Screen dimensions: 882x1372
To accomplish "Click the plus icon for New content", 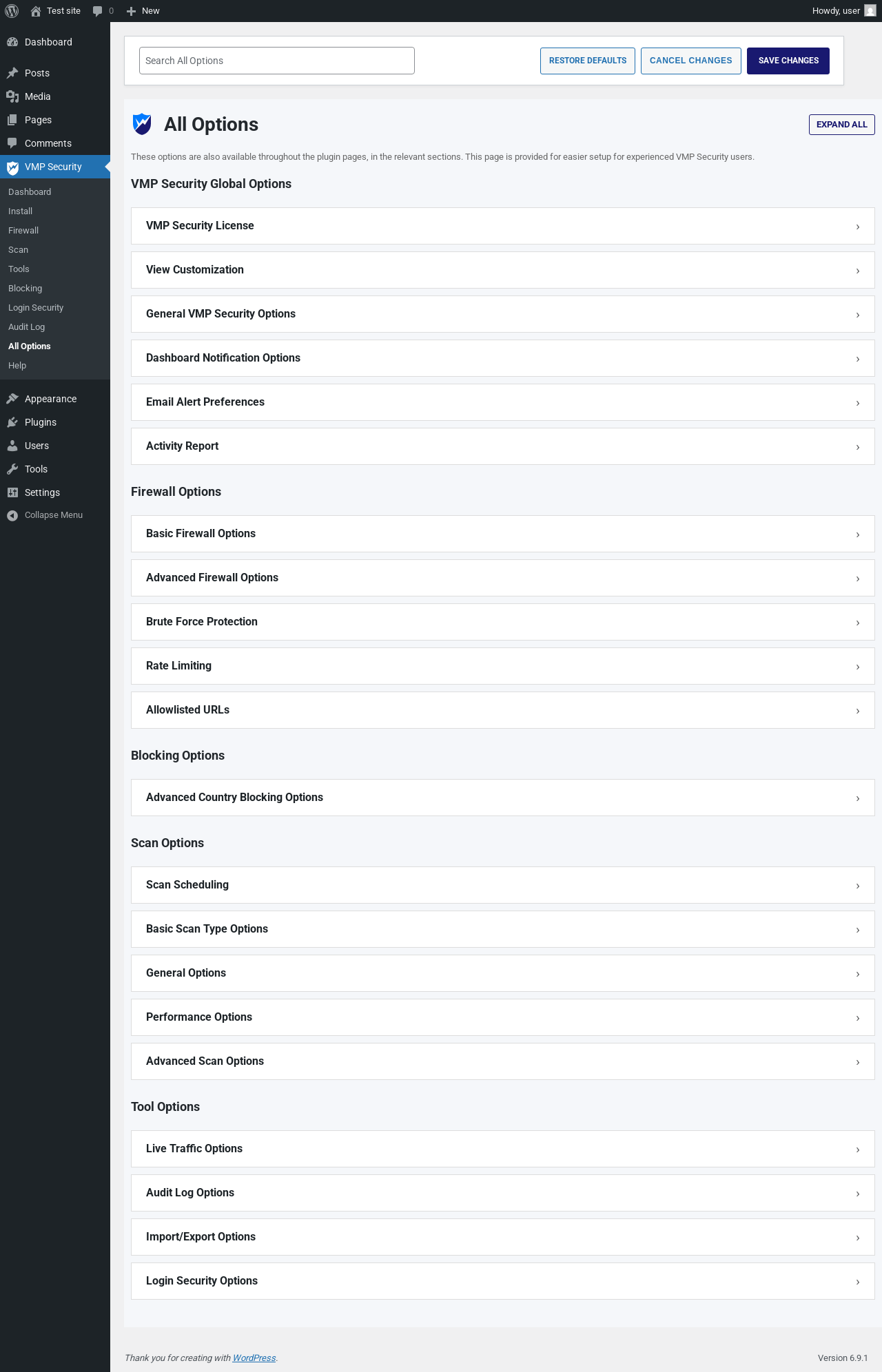I will (131, 11).
